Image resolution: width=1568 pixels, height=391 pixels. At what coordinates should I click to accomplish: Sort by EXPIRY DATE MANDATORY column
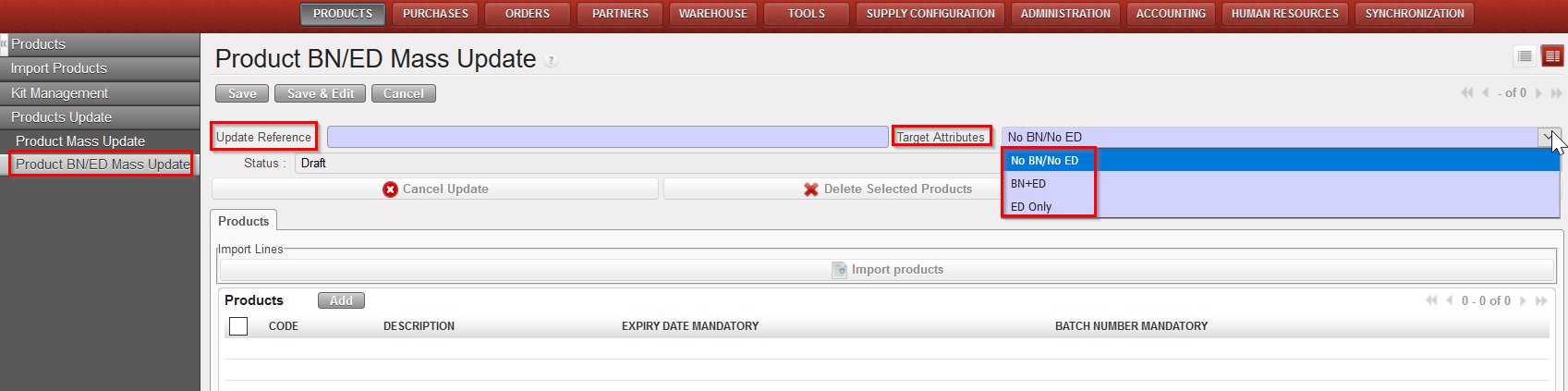click(x=690, y=326)
